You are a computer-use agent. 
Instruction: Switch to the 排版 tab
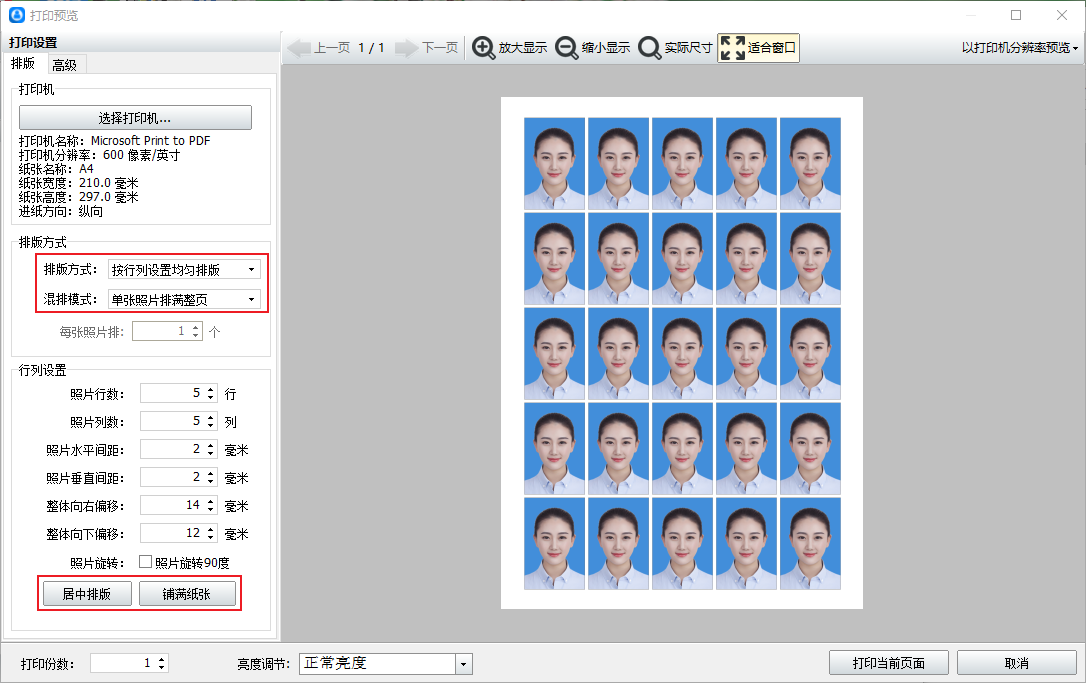[23, 64]
